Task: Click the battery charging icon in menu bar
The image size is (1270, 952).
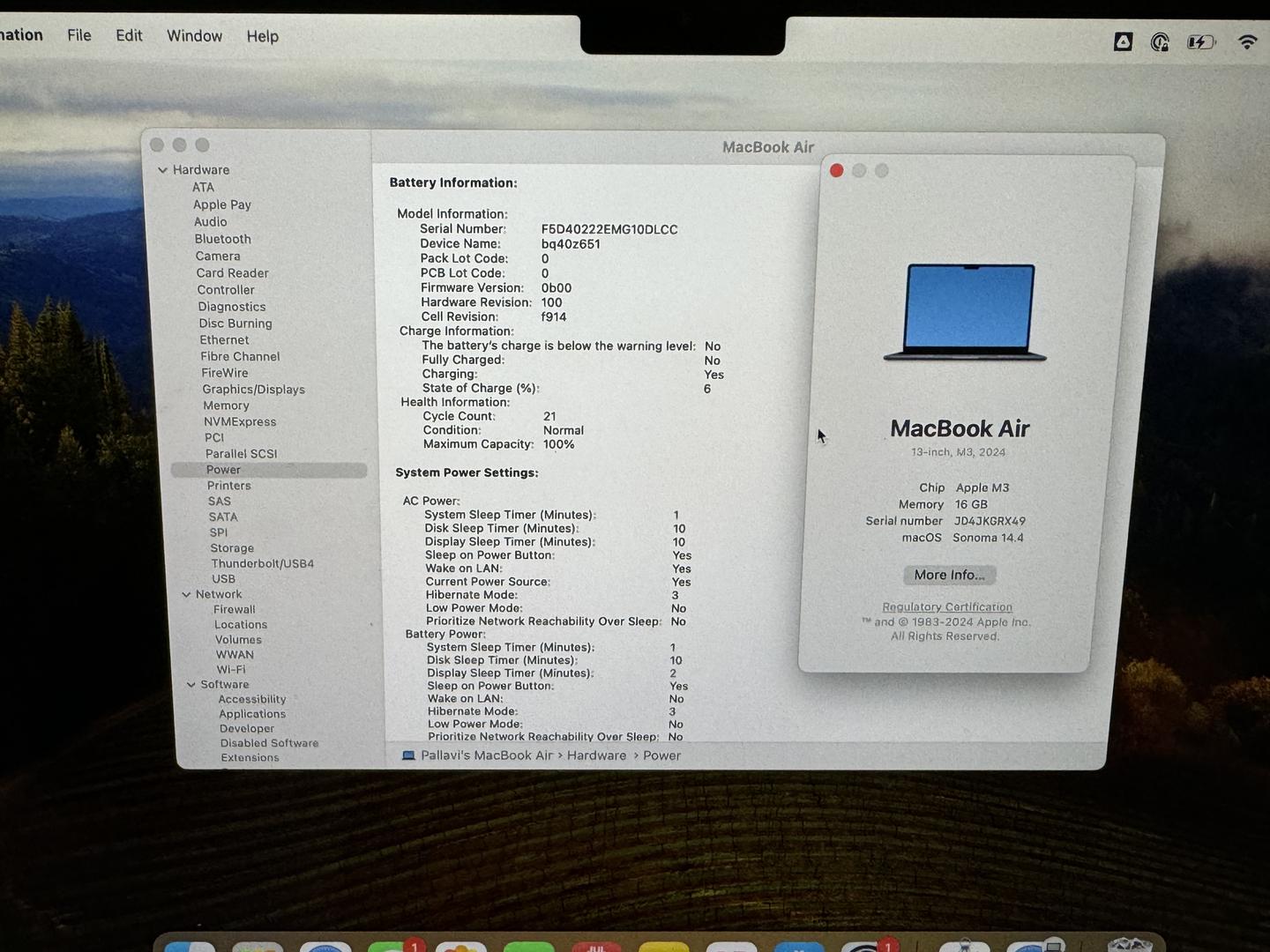Action: tap(1201, 41)
